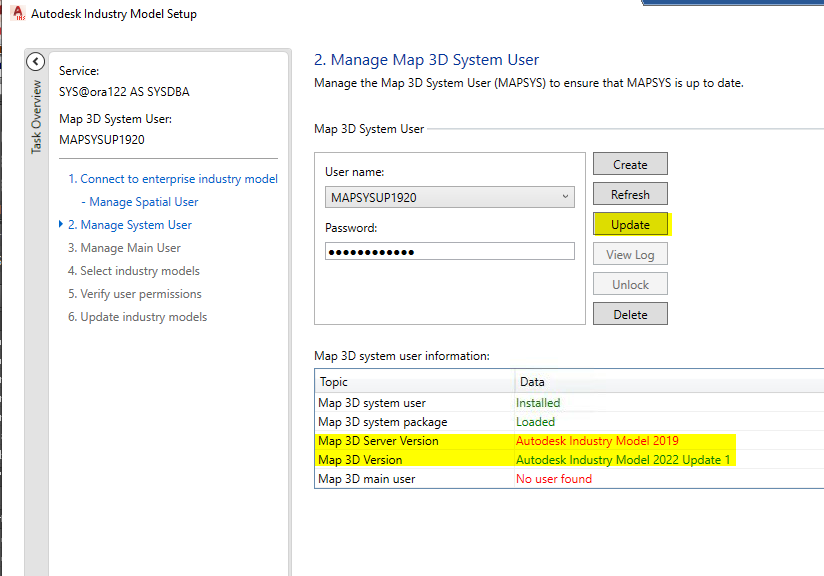
Task: Collapse the Task Overview panel arrow
Action: coord(35,61)
